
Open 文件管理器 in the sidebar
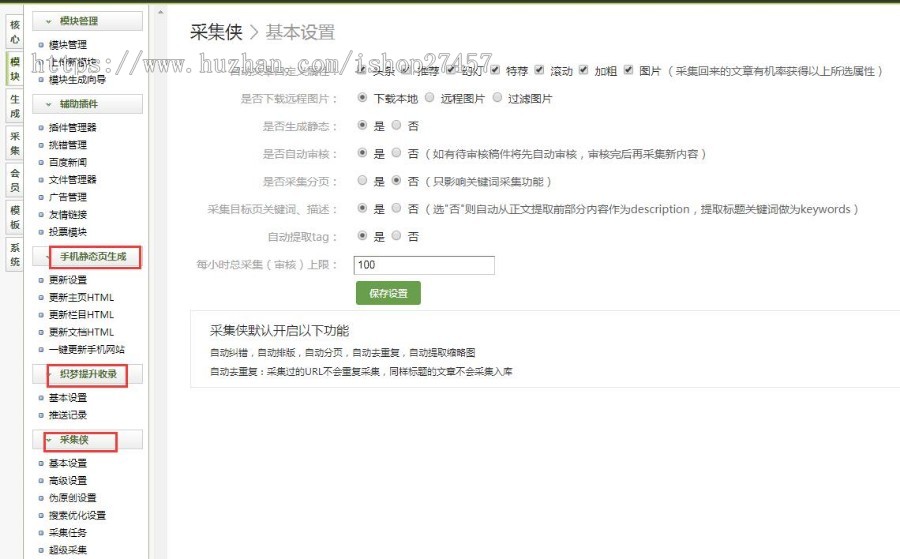click(x=72, y=180)
